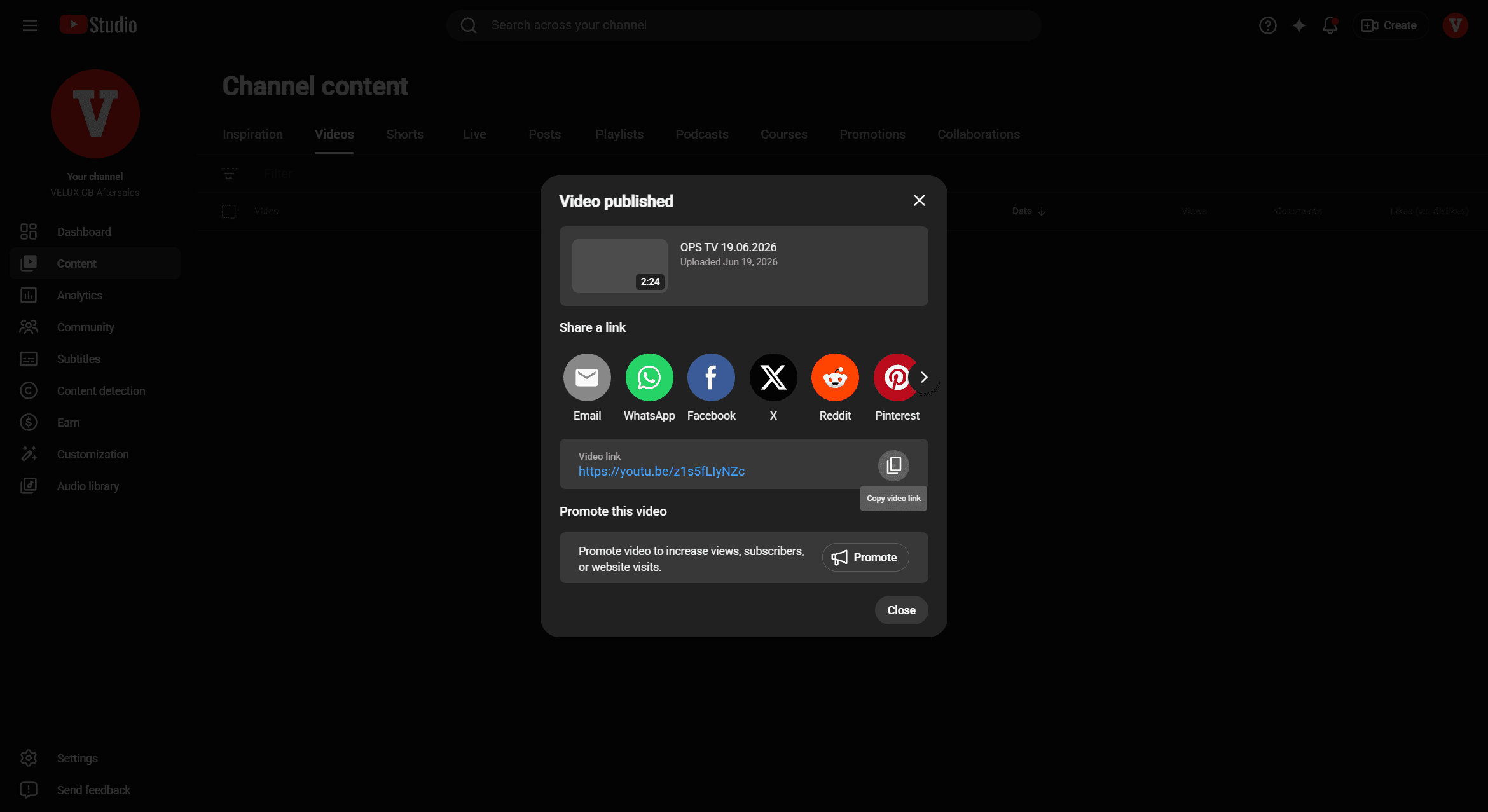Click the Promote button
This screenshot has height=812, width=1488.
[x=865, y=557]
